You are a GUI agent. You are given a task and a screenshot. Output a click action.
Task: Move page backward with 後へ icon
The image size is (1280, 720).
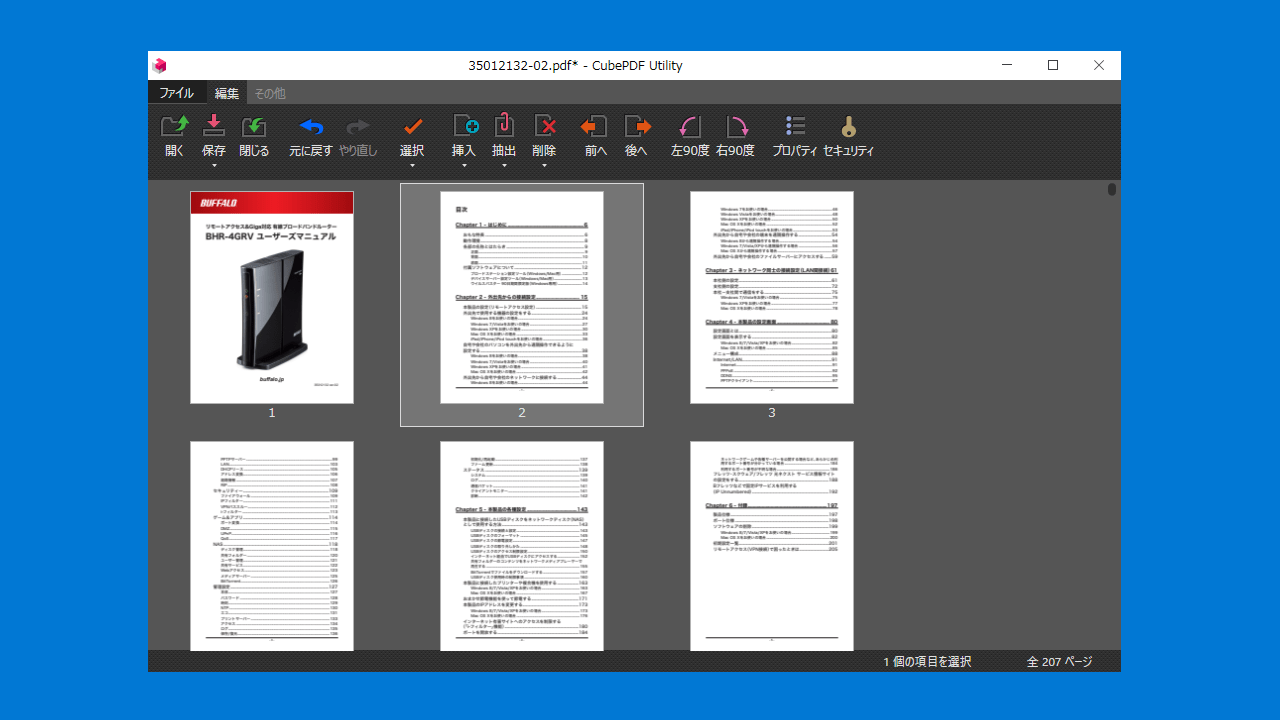[637, 127]
